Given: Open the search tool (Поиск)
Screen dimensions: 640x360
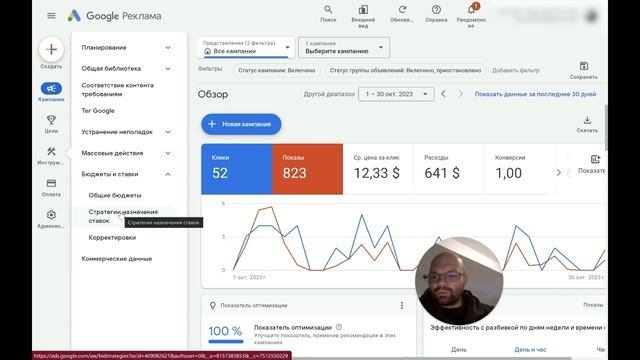Looking at the screenshot, I should tap(328, 13).
